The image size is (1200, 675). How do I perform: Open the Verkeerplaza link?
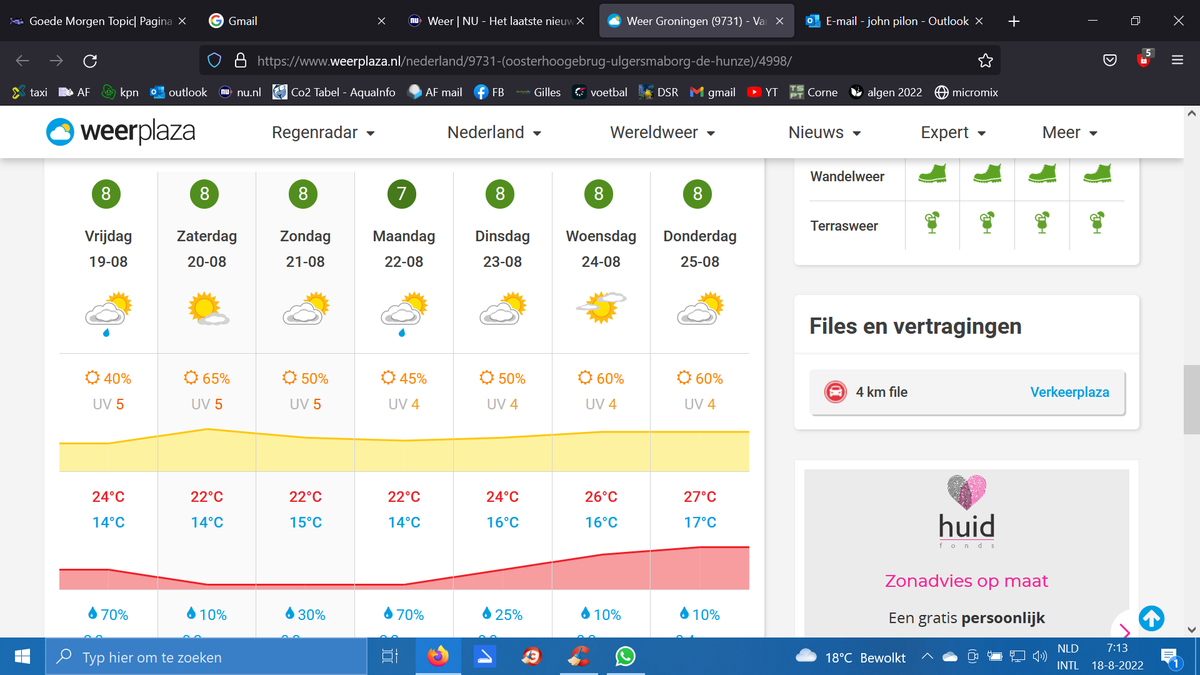1069,392
